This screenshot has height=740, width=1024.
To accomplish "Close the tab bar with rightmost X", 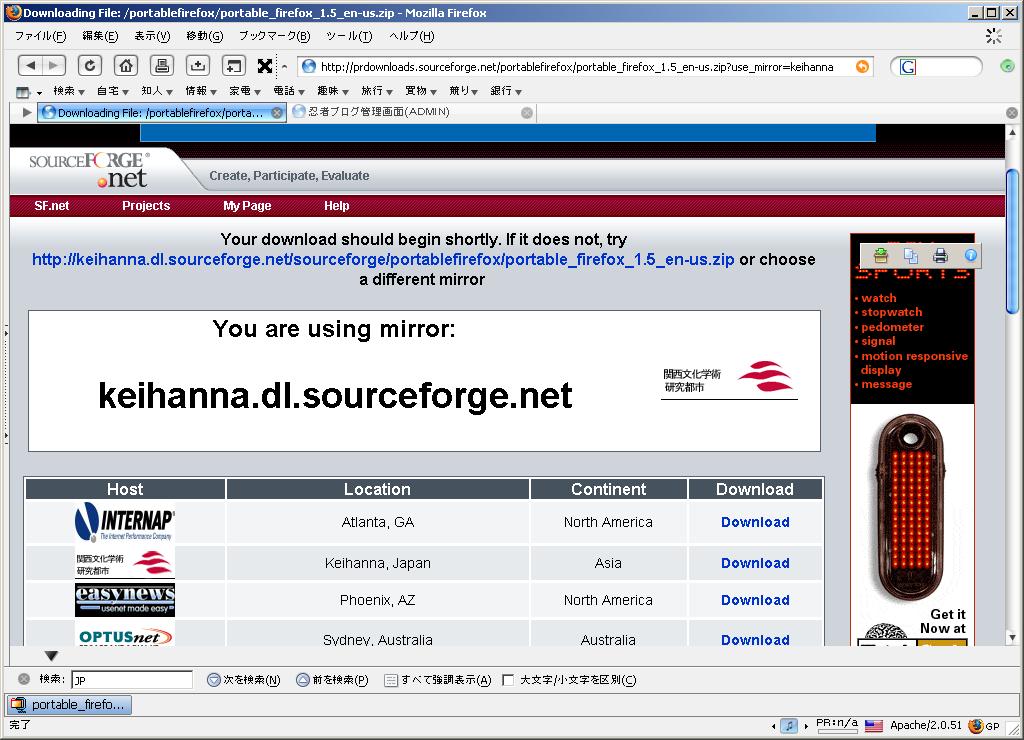I will [1012, 113].
